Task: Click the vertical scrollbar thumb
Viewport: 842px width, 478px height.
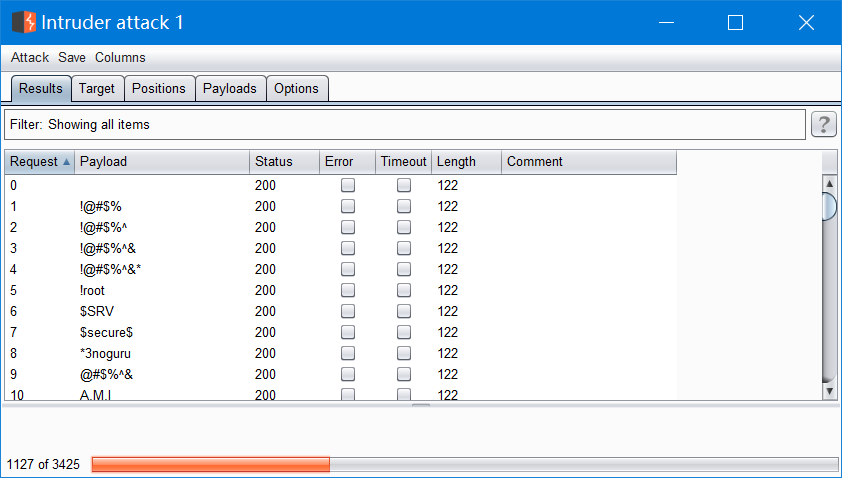Action: tap(830, 206)
